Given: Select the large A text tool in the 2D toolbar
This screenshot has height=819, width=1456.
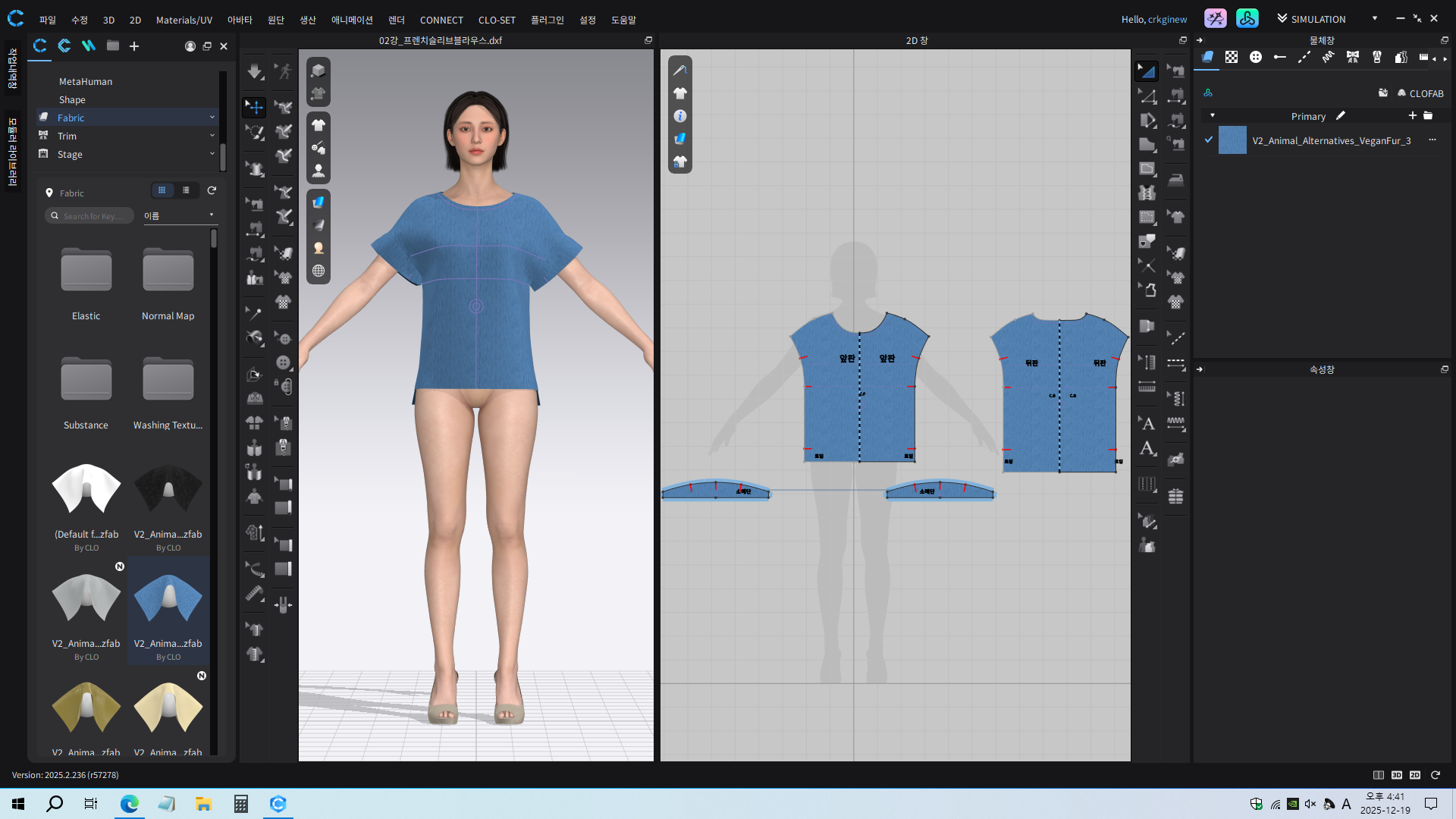Looking at the screenshot, I should coord(1147,448).
